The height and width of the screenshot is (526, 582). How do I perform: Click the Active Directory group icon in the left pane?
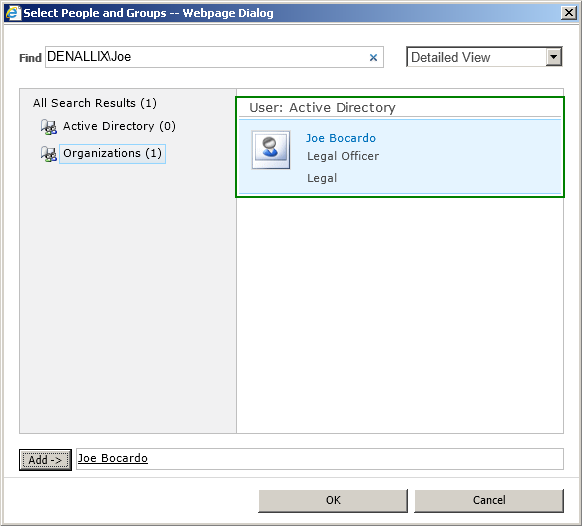[49, 127]
